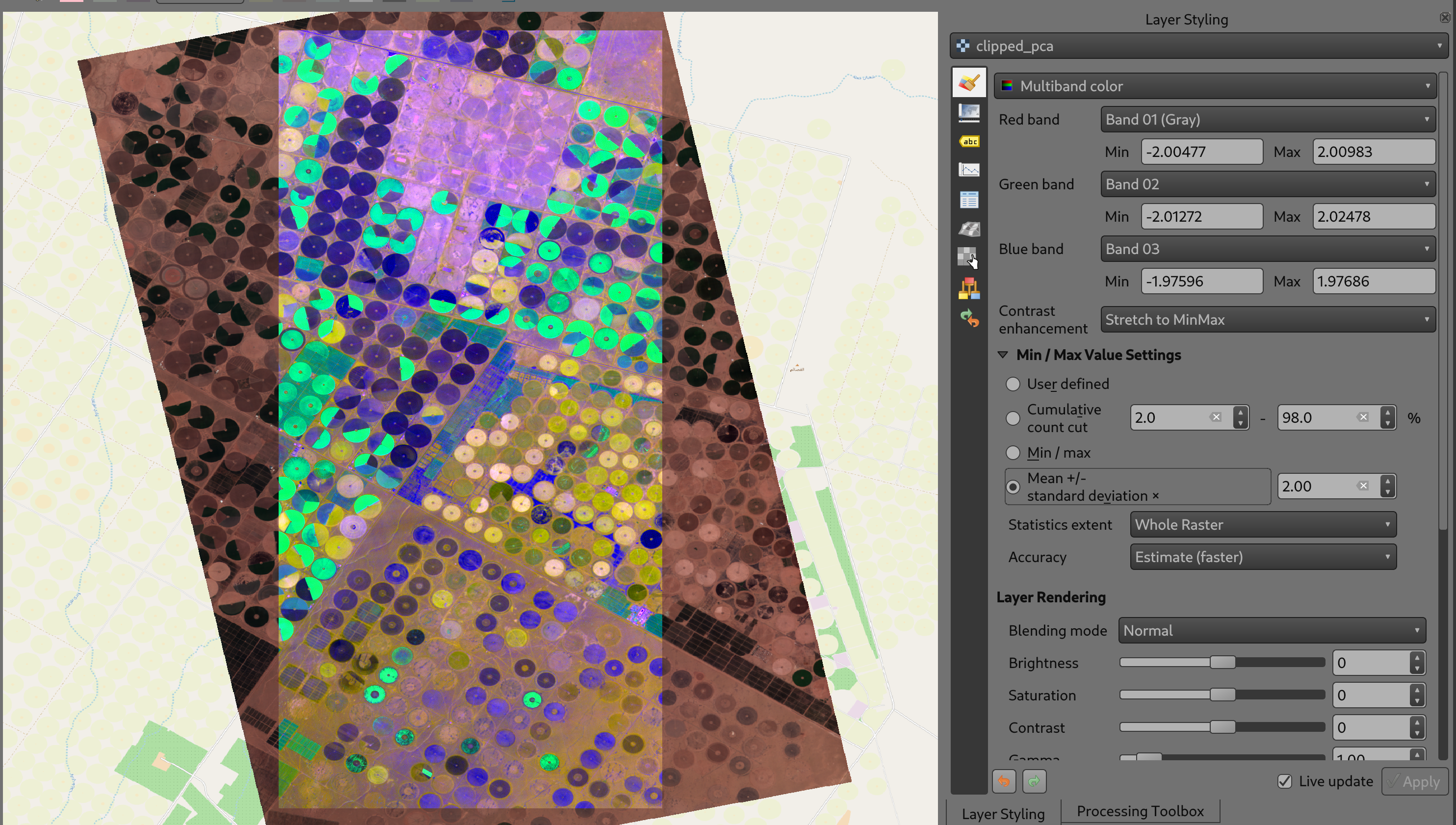
Task: Select the User defined radio button
Action: tap(1013, 384)
